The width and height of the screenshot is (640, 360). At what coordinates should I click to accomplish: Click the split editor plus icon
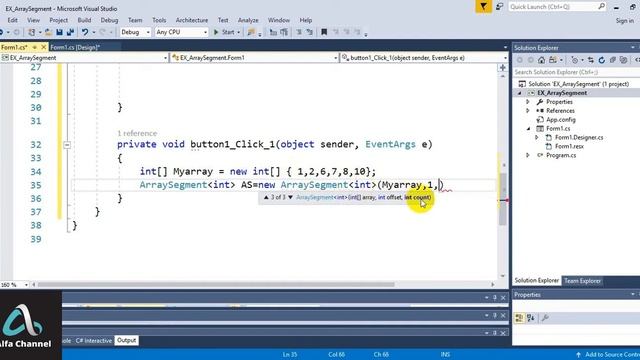coord(503,68)
